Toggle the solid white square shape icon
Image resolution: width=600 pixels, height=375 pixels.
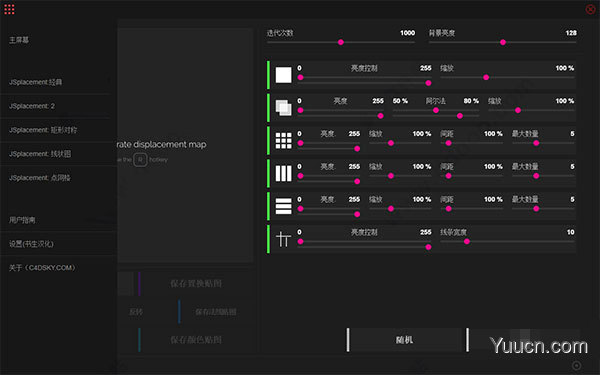click(x=284, y=75)
